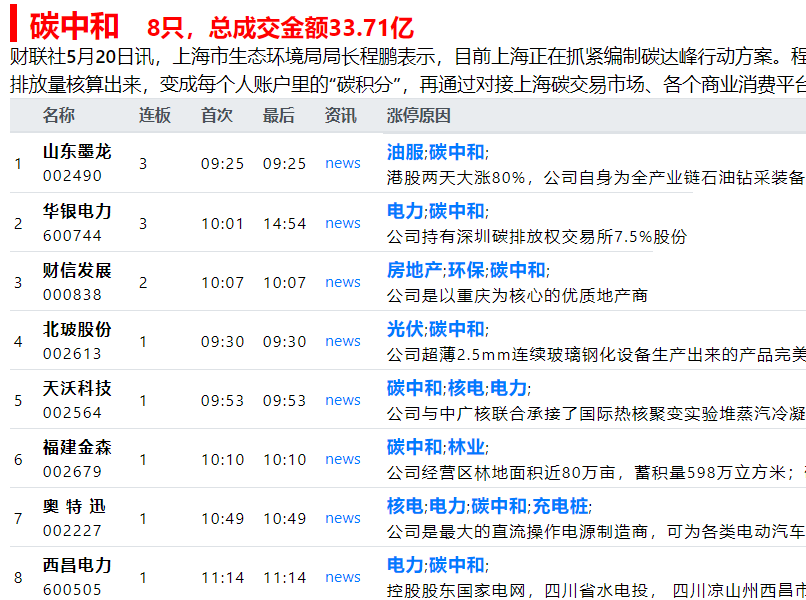The width and height of the screenshot is (806, 600).
Task: Click 电力 tag in 华银电力 row
Action: [x=405, y=211]
